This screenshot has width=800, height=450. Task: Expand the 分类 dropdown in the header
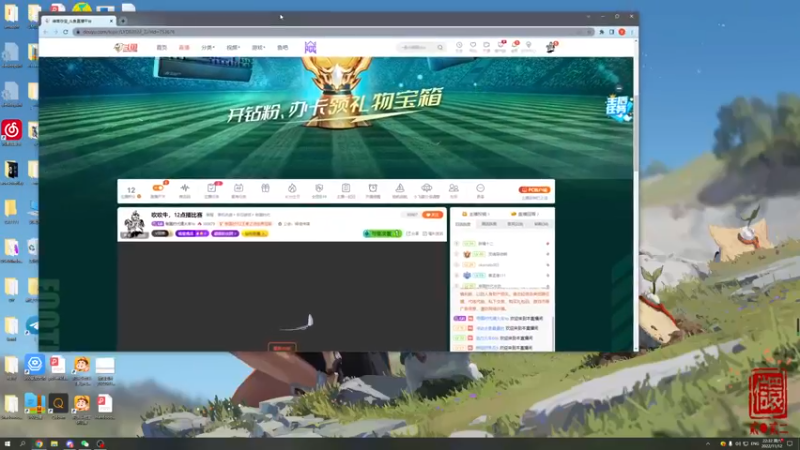208,47
